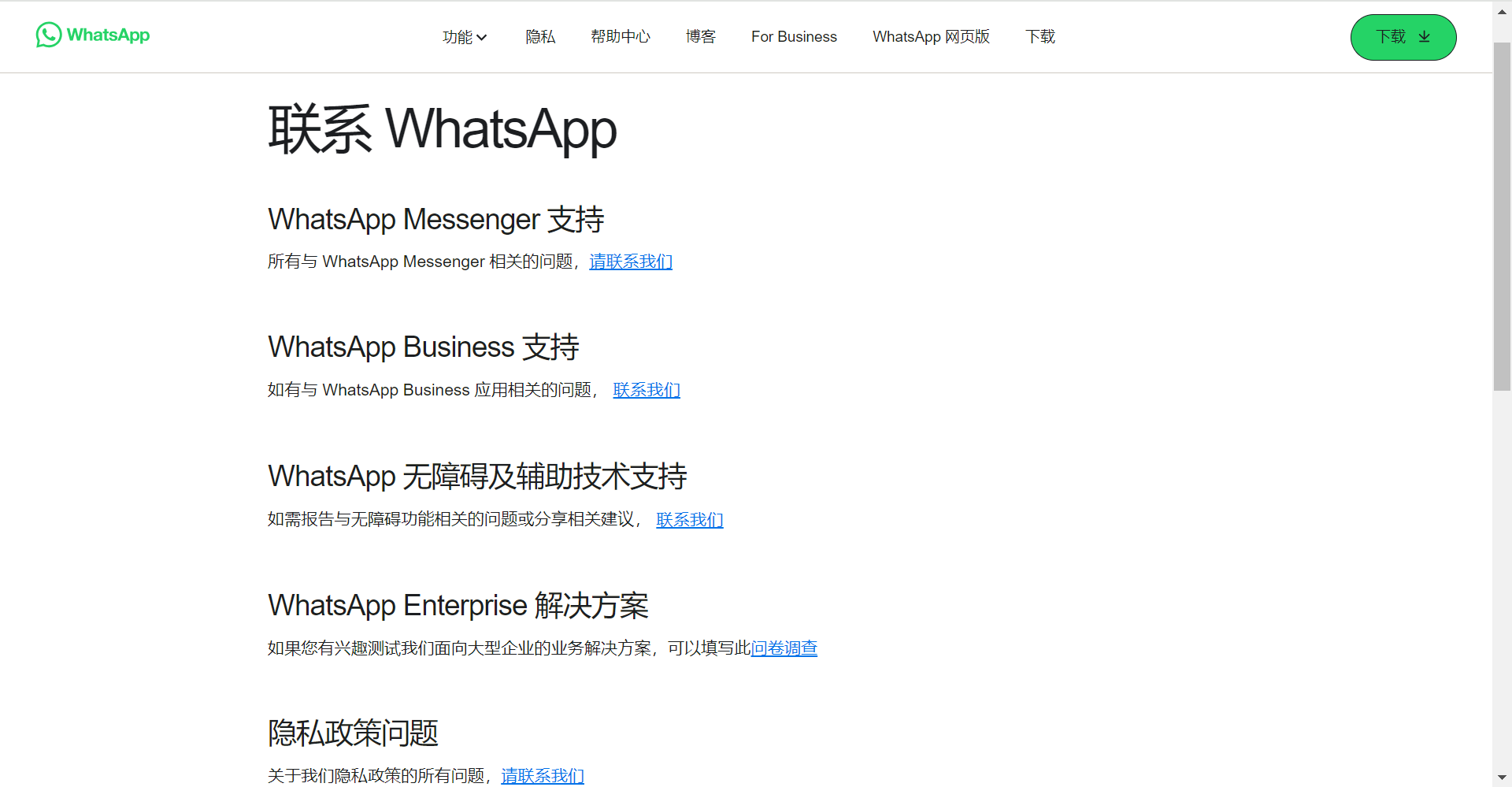Image resolution: width=1512 pixels, height=787 pixels.
Task: Click the download arrow icon in green button
Action: pyautogui.click(x=1424, y=37)
